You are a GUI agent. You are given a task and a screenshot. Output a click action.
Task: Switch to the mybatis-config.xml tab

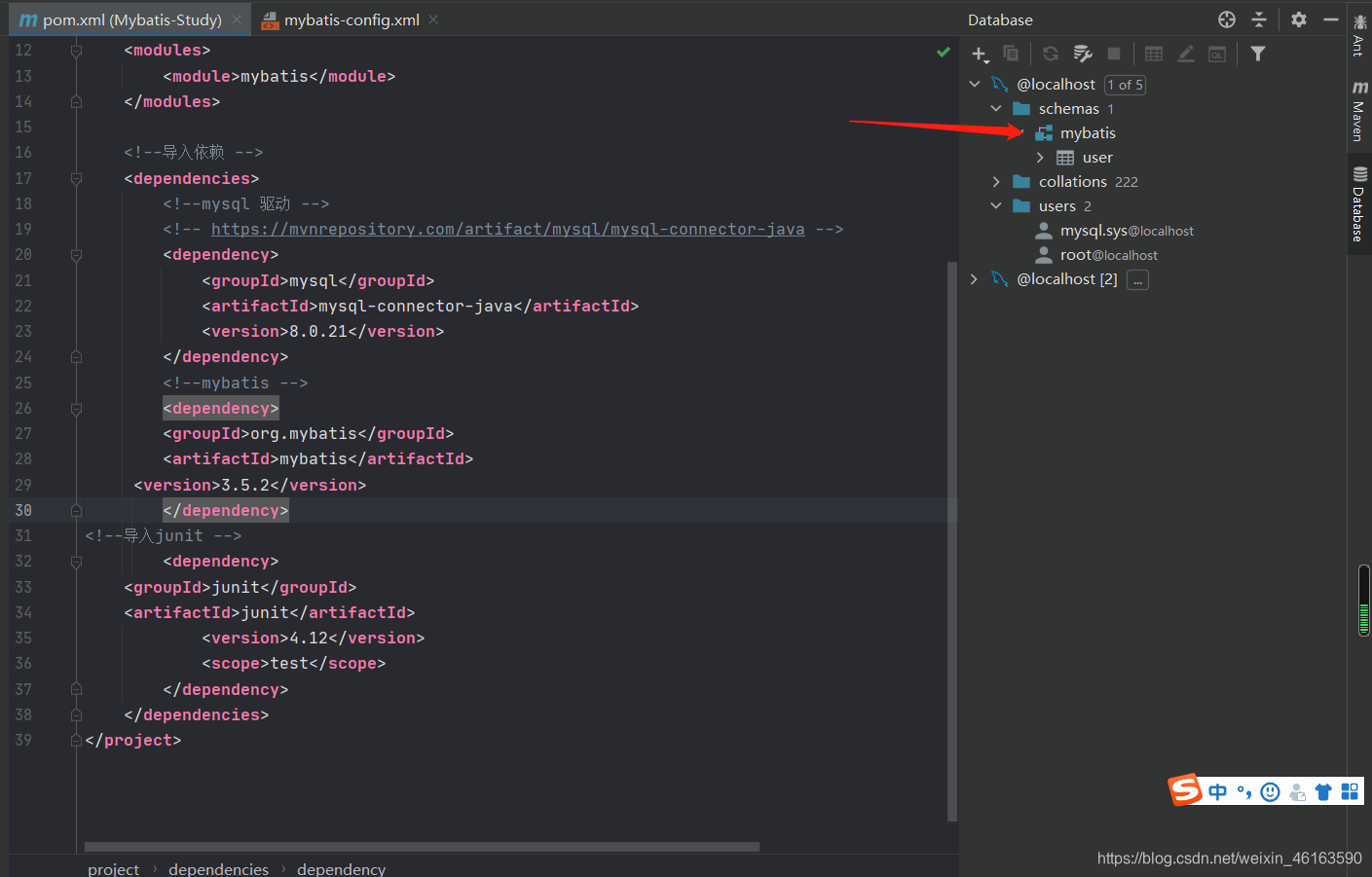pos(351,19)
